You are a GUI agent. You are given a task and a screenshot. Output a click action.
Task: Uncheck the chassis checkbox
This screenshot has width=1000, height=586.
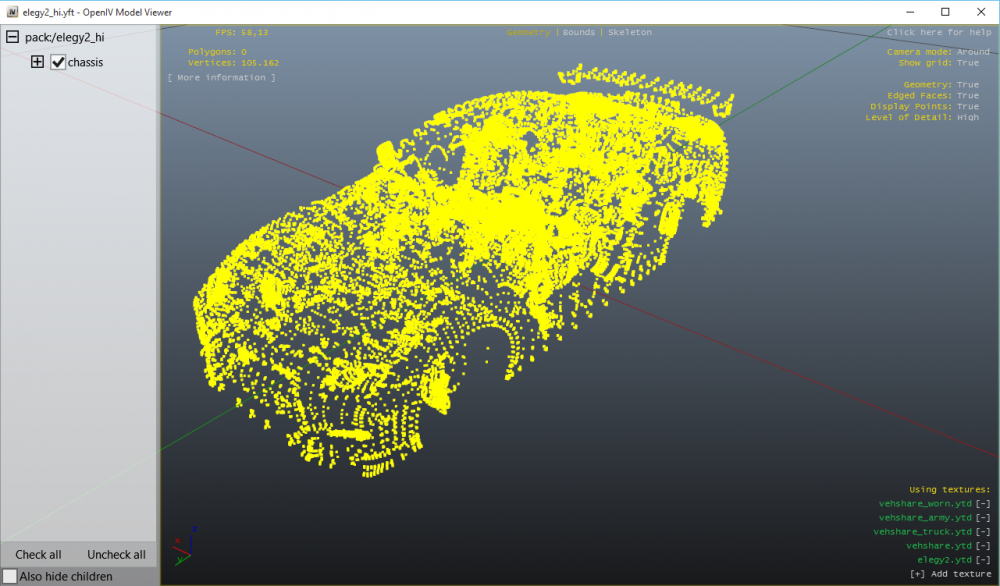pos(58,62)
